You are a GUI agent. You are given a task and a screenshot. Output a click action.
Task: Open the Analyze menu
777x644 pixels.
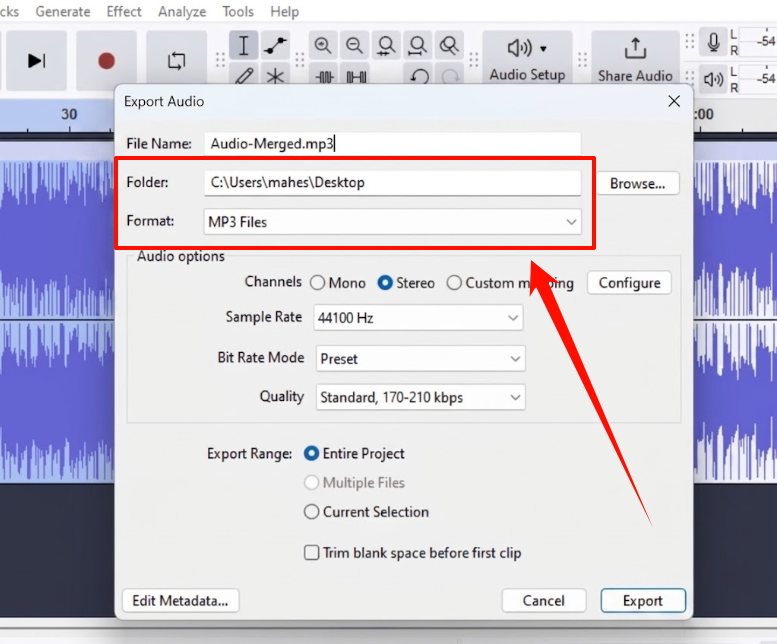click(x=182, y=11)
